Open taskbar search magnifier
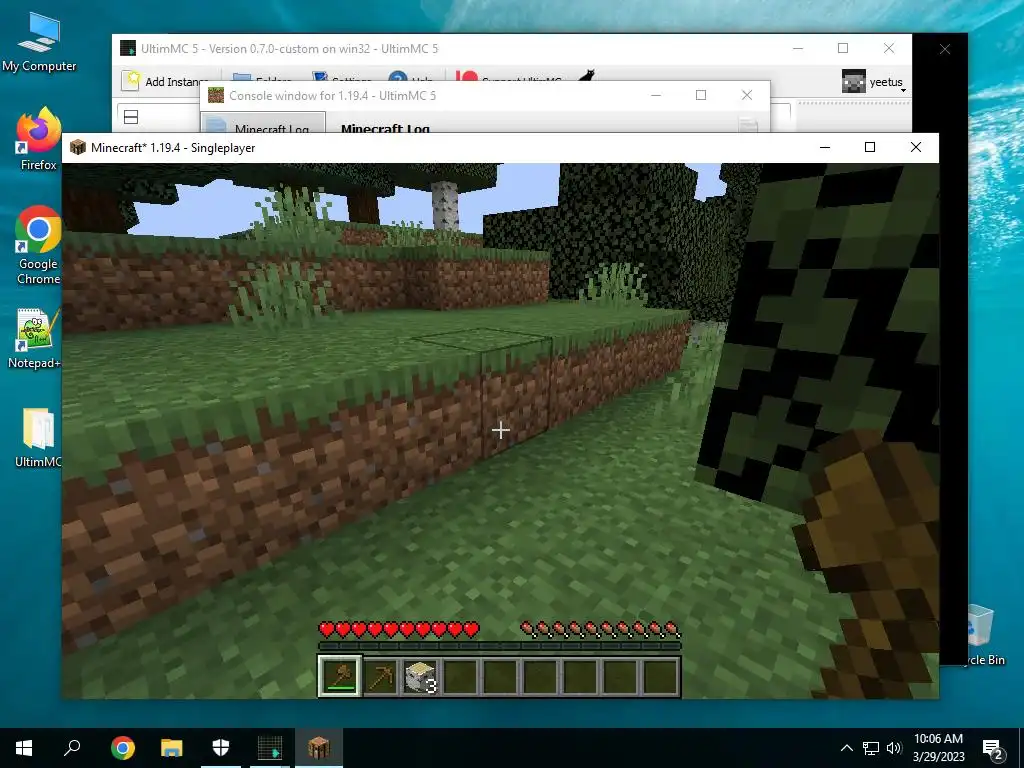The width and height of the screenshot is (1024, 768). (72, 748)
